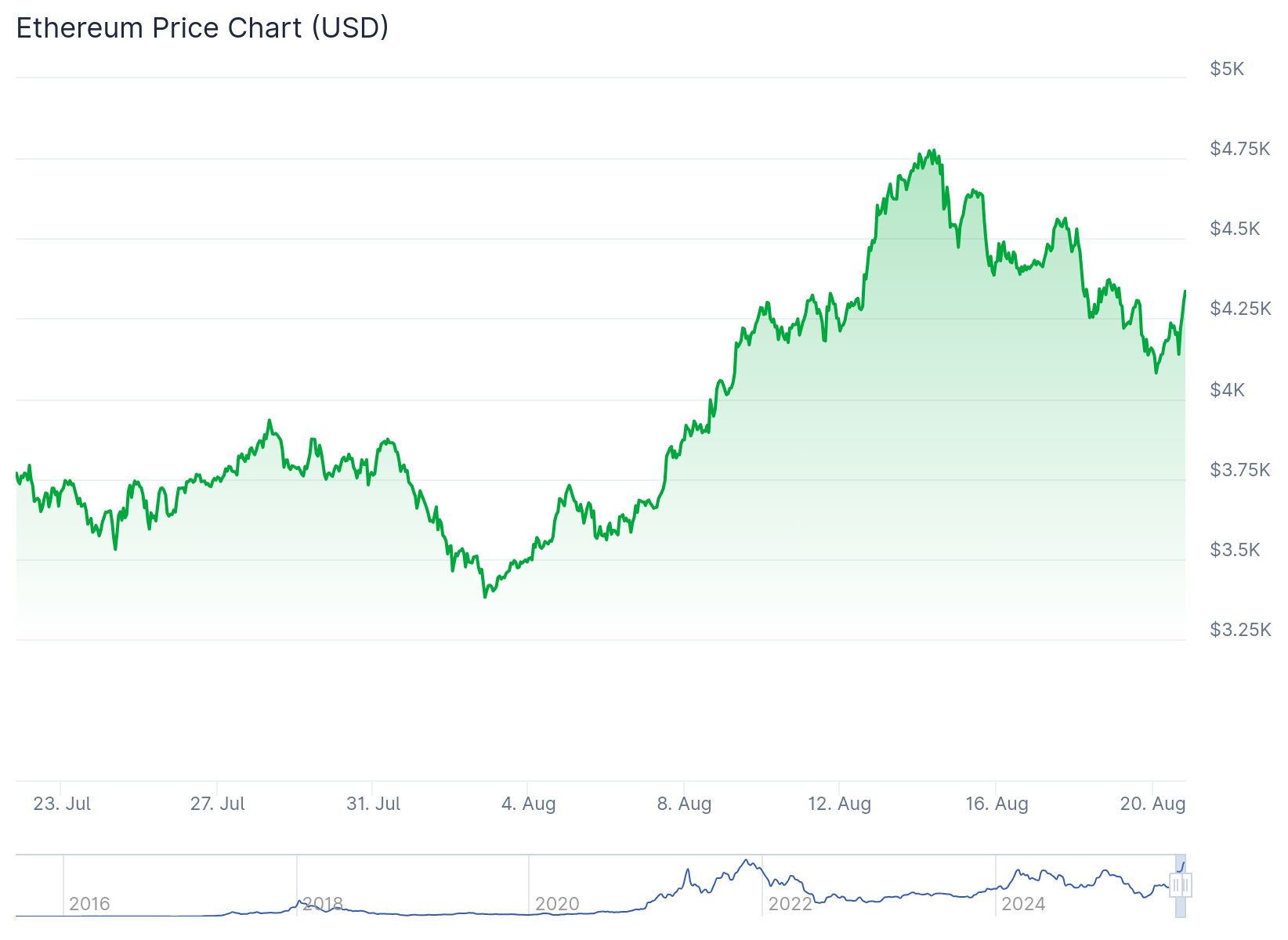Click the 8. Aug x-axis date label
Viewport: 1288px width, 940px height.
click(685, 804)
